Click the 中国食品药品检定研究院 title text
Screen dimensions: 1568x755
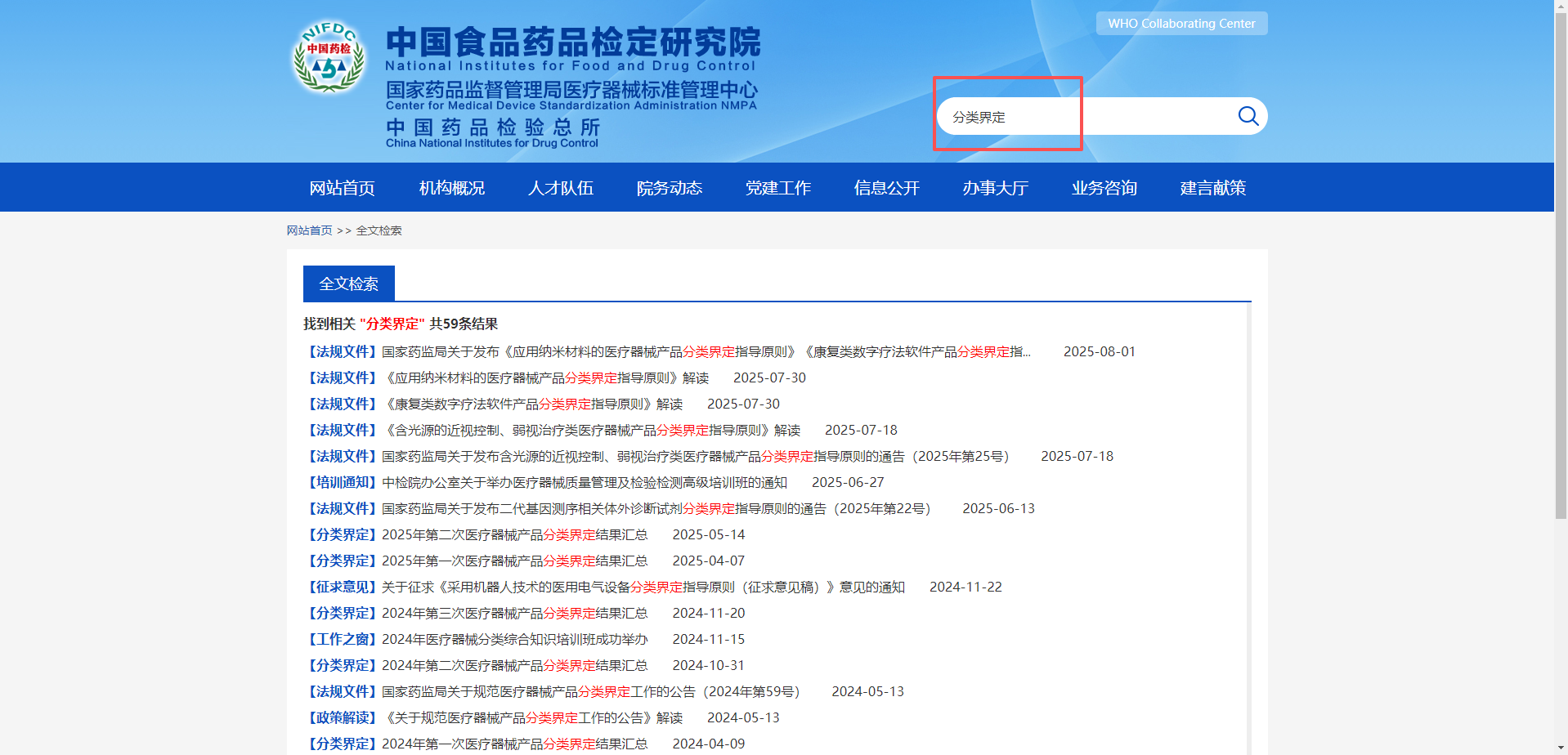pos(573,42)
